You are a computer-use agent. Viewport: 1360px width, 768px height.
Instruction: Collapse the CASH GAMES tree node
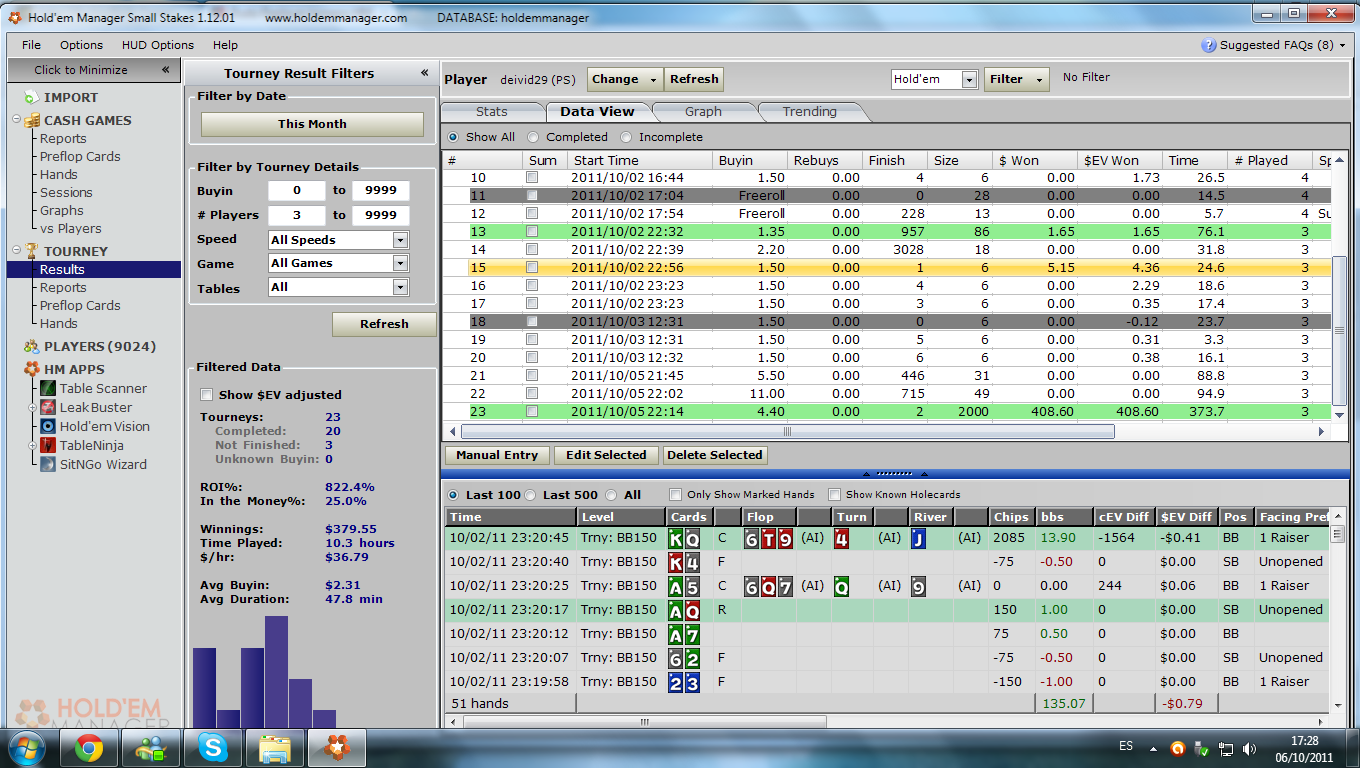pos(16,120)
